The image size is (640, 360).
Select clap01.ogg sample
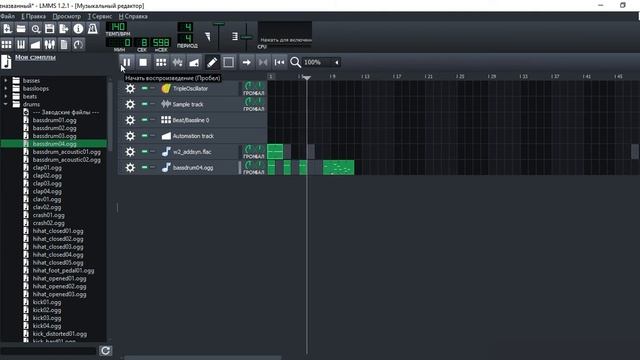[47, 168]
